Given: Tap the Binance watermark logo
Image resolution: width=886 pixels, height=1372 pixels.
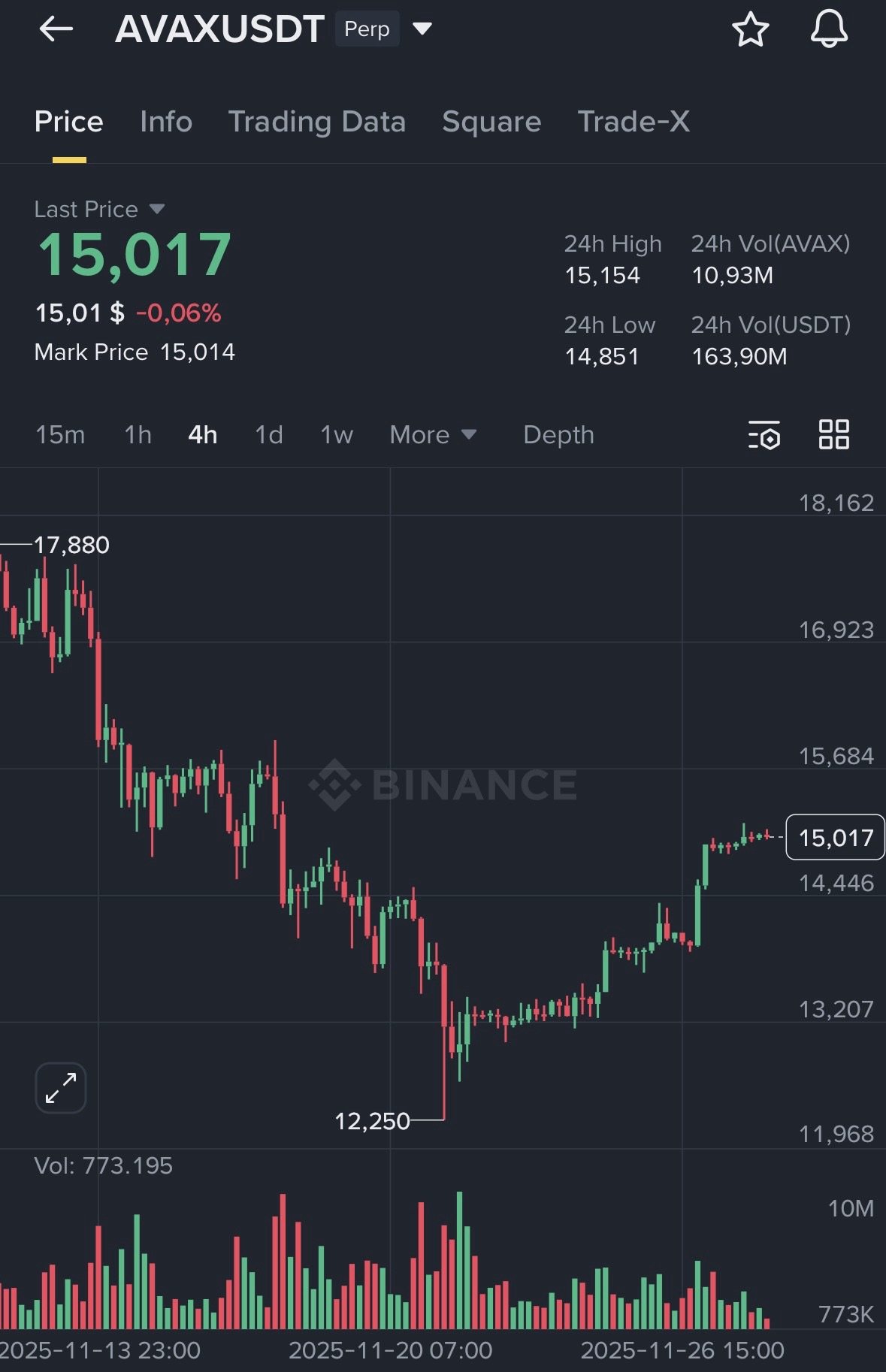Looking at the screenshot, I should [443, 784].
